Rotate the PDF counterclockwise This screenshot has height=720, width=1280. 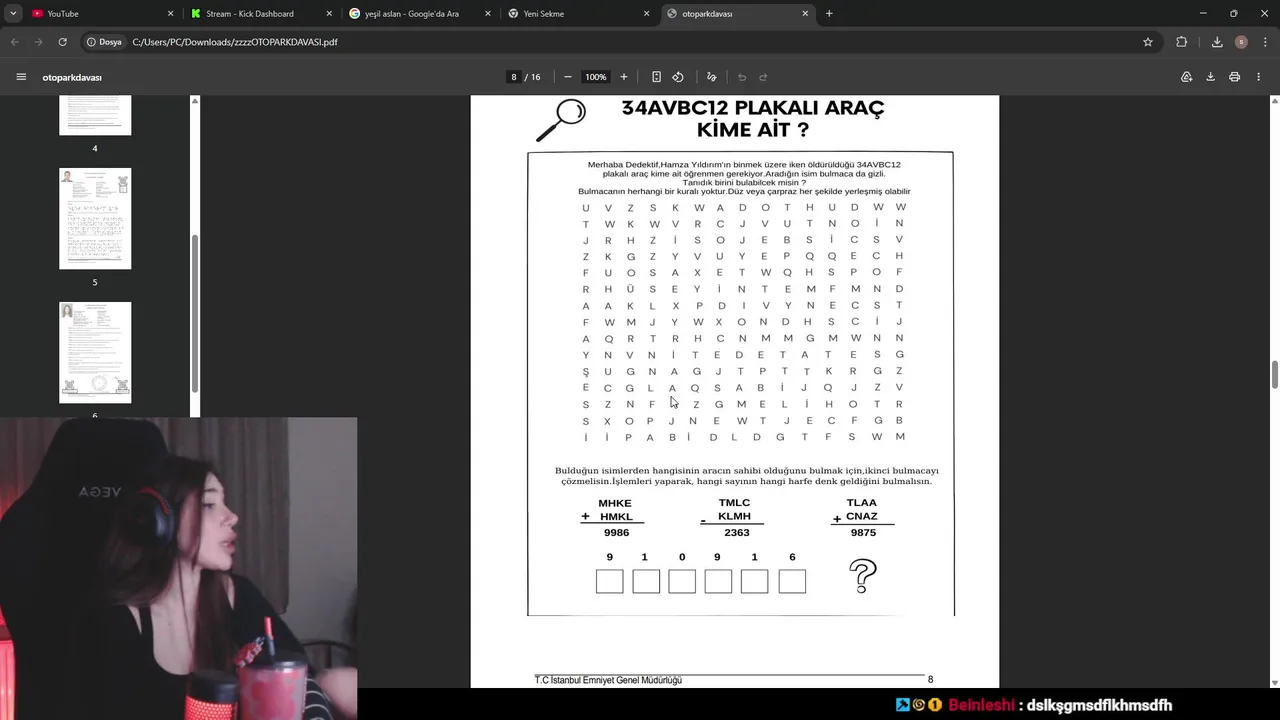pos(678,77)
